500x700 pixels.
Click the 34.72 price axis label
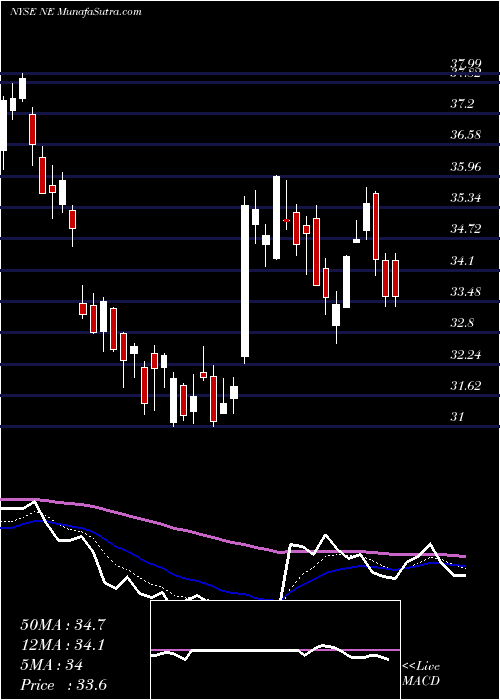coord(466,229)
